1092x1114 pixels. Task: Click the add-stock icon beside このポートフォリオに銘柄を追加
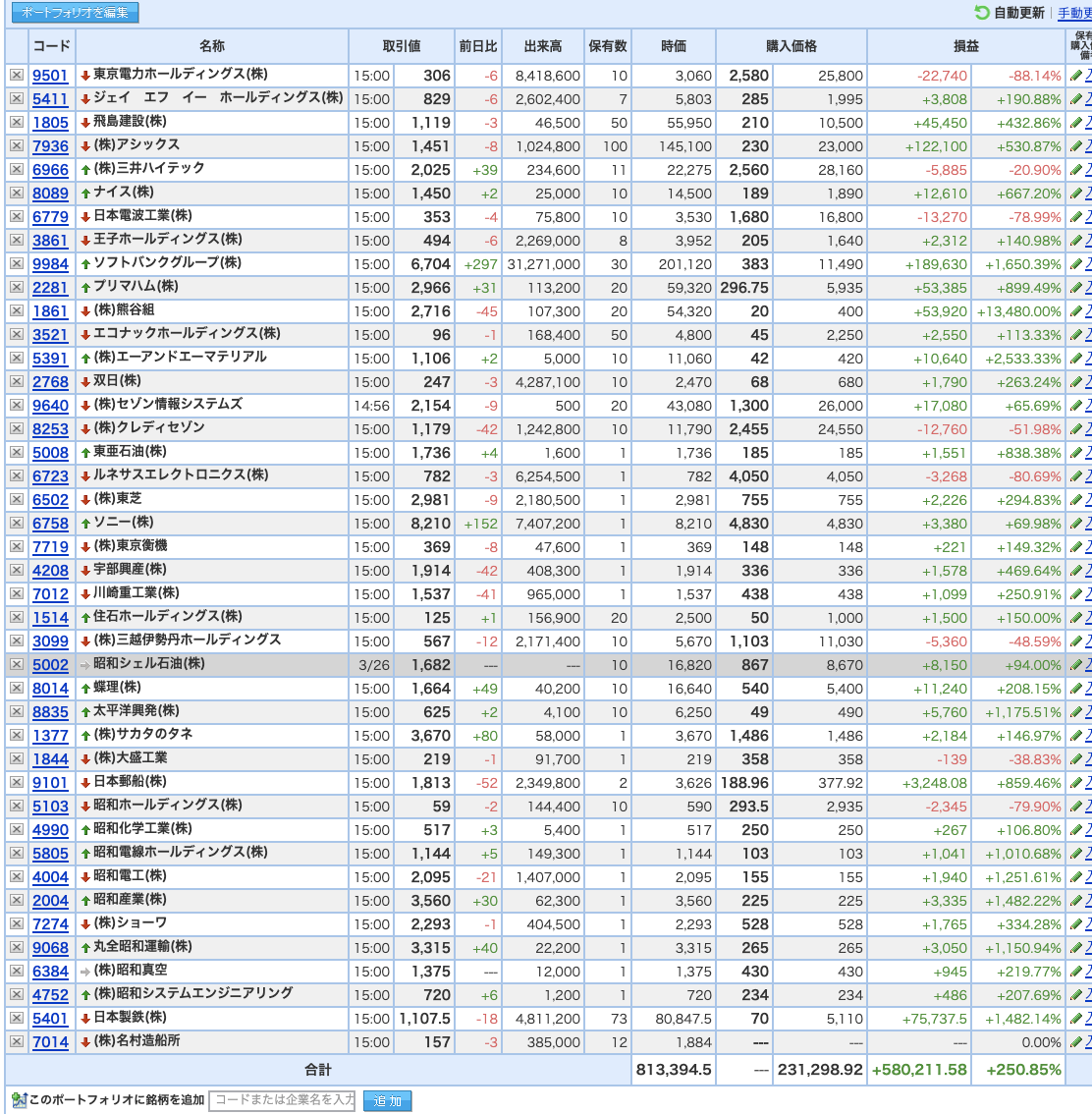(x=20, y=1100)
